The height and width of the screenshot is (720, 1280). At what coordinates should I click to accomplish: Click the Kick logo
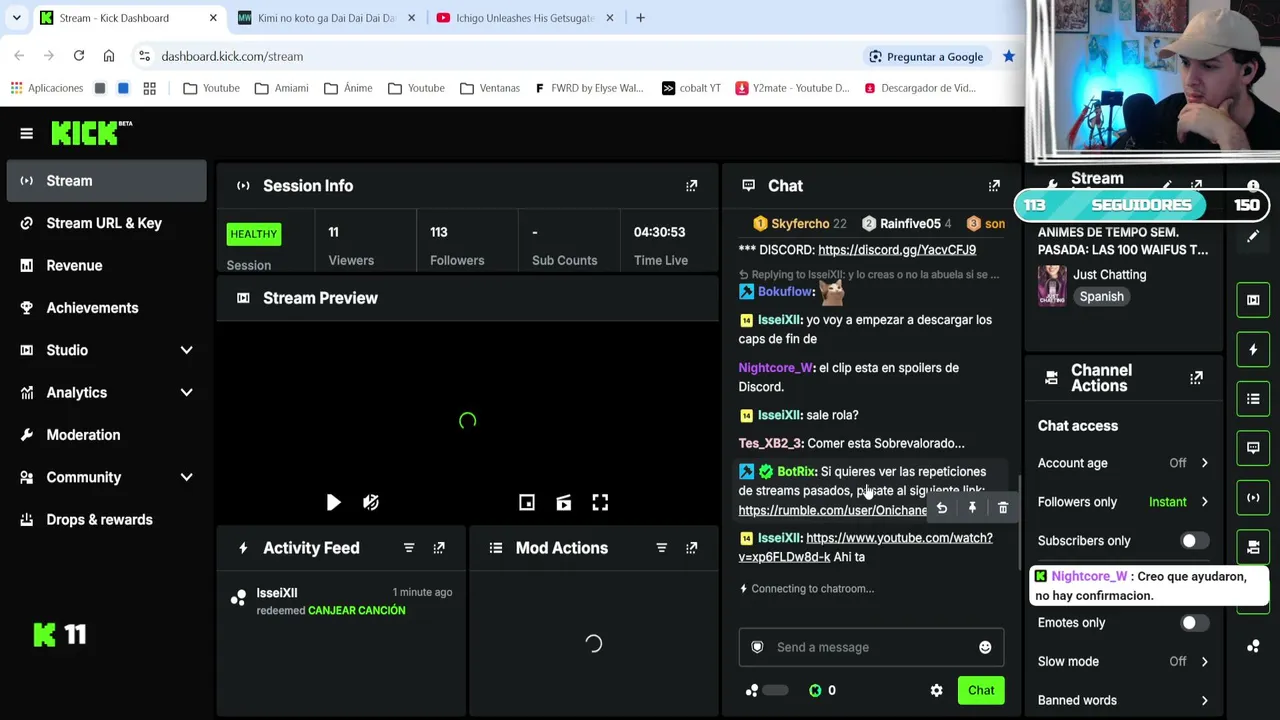91,133
